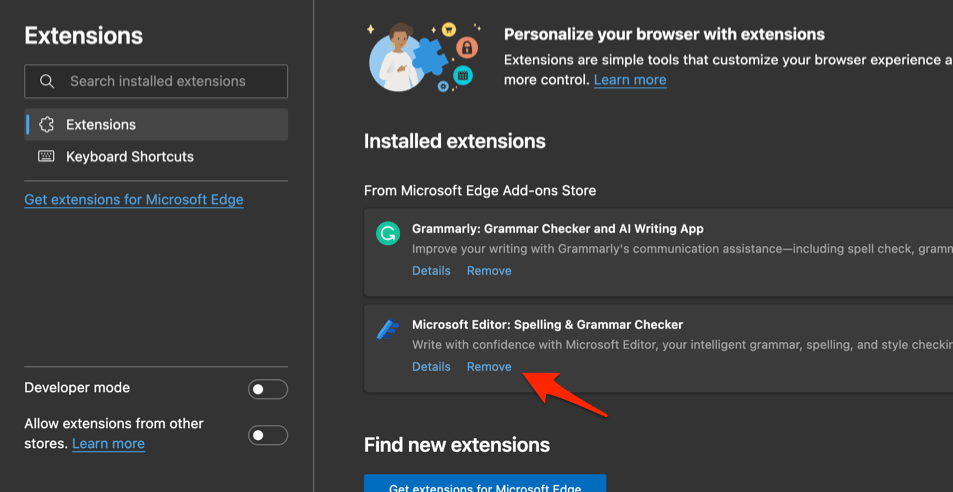Focus the Search installed extensions field
The width and height of the screenshot is (953, 492).
click(x=156, y=81)
